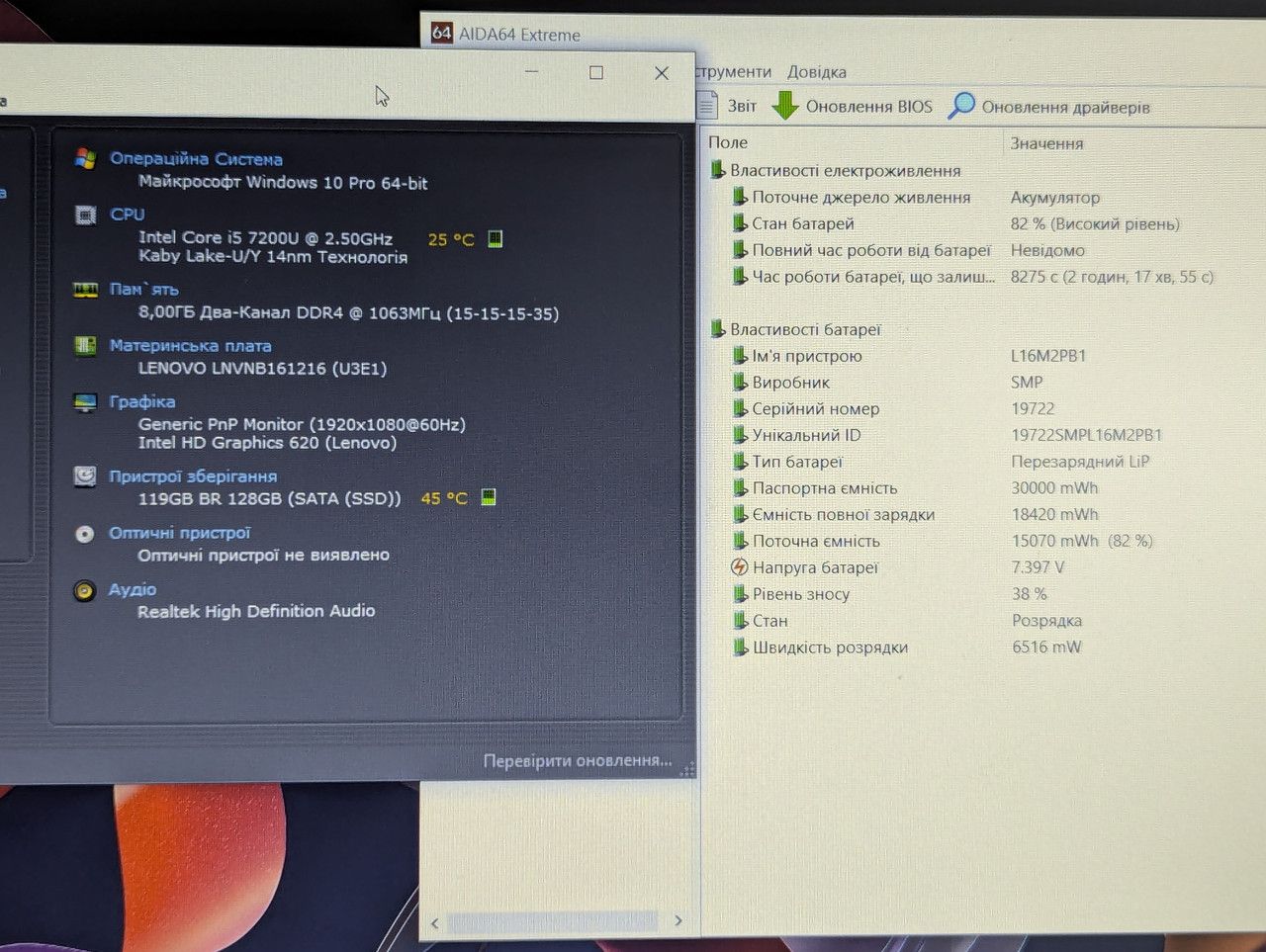Viewport: 1266px width, 952px height.
Task: Click the Поле column header
Action: (x=728, y=142)
